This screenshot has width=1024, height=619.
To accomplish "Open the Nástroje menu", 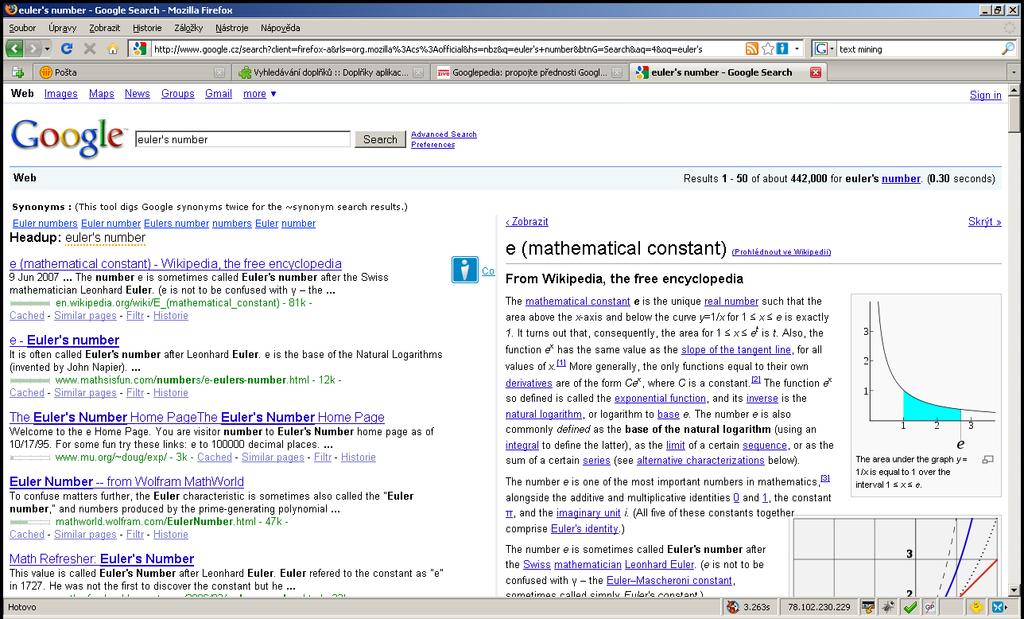I will [x=232, y=28].
